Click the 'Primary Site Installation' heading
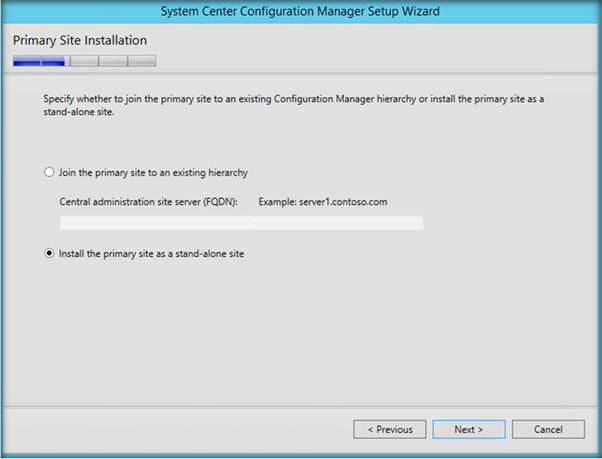602x459 pixels. (x=80, y=40)
